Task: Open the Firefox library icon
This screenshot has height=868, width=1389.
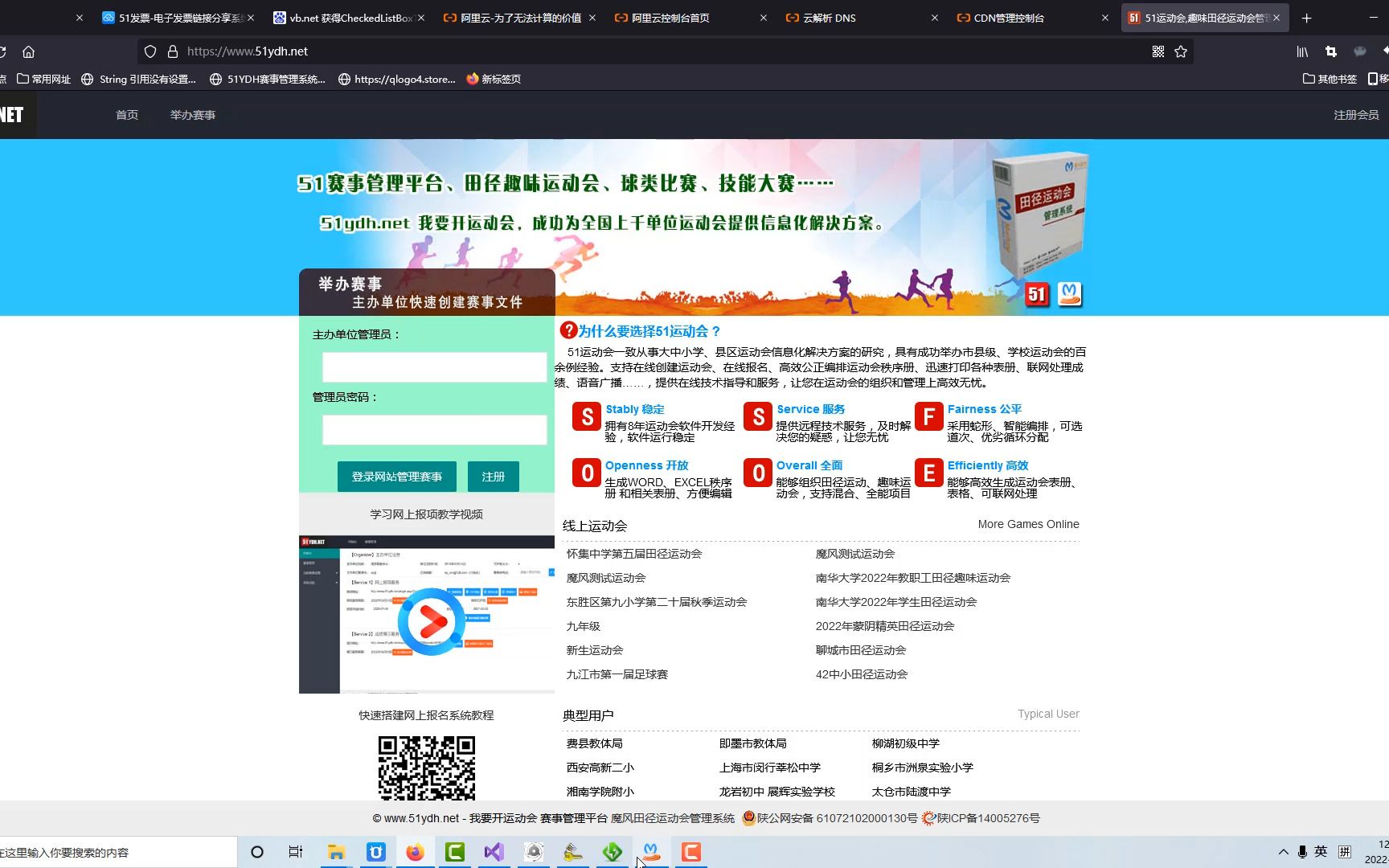Action: click(x=1302, y=51)
